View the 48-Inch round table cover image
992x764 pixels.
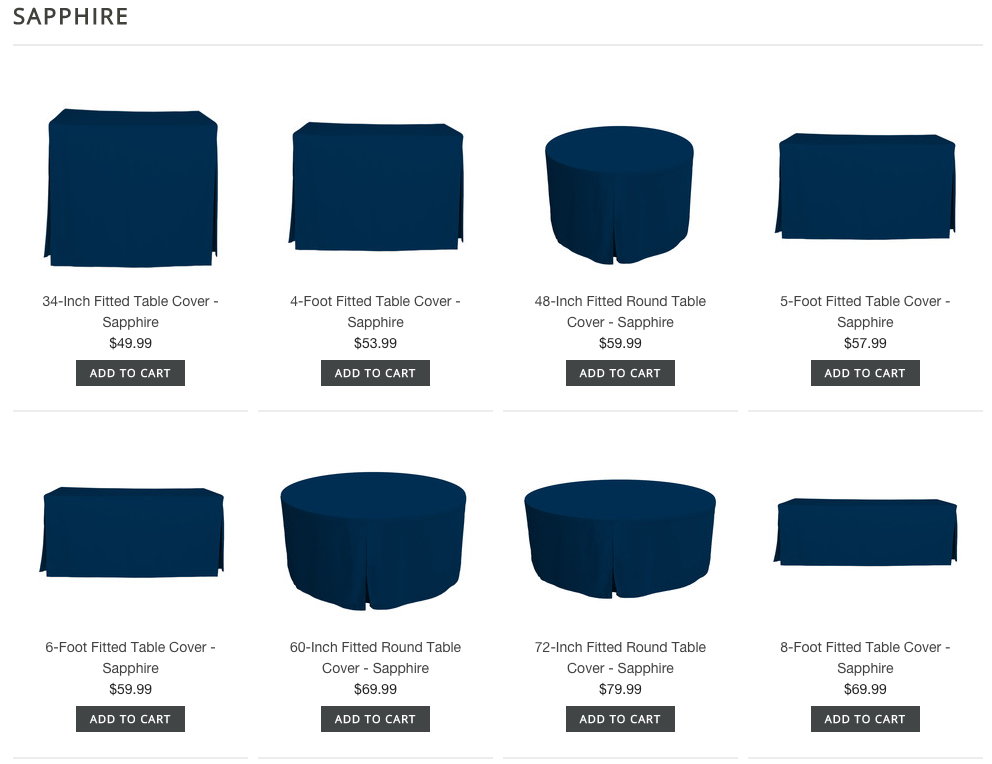click(x=619, y=195)
